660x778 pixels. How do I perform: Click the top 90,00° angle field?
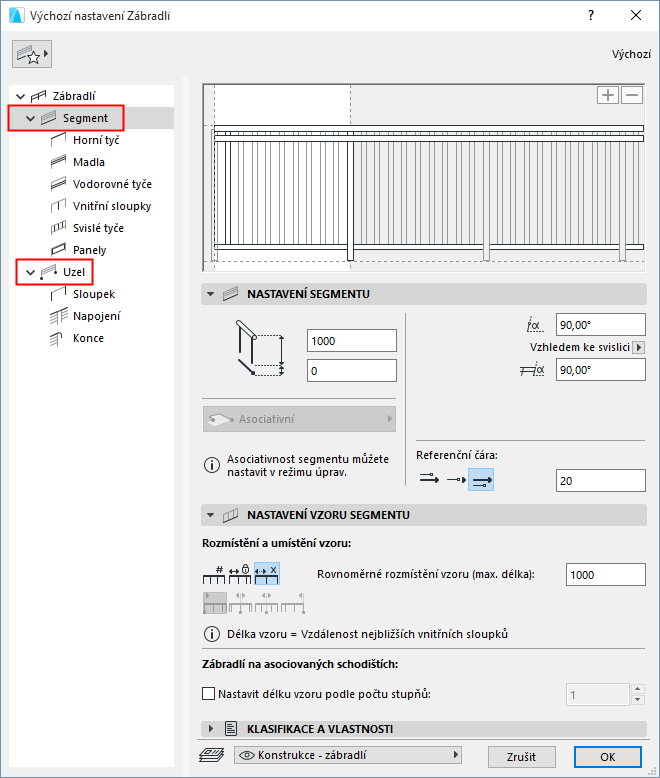tap(601, 325)
